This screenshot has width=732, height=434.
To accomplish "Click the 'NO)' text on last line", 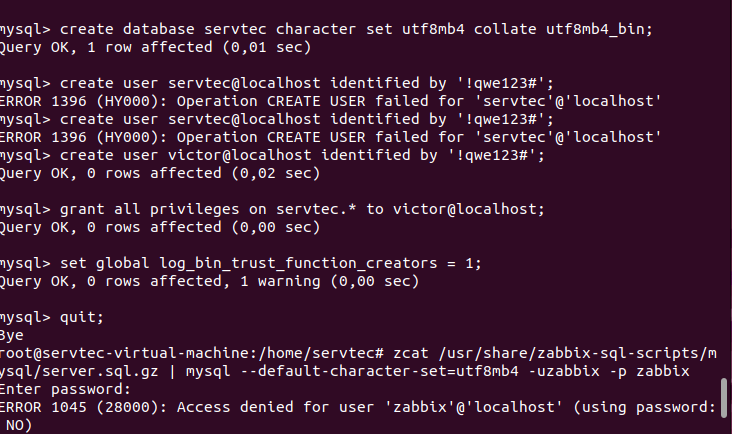I will pyautogui.click(x=18, y=425).
